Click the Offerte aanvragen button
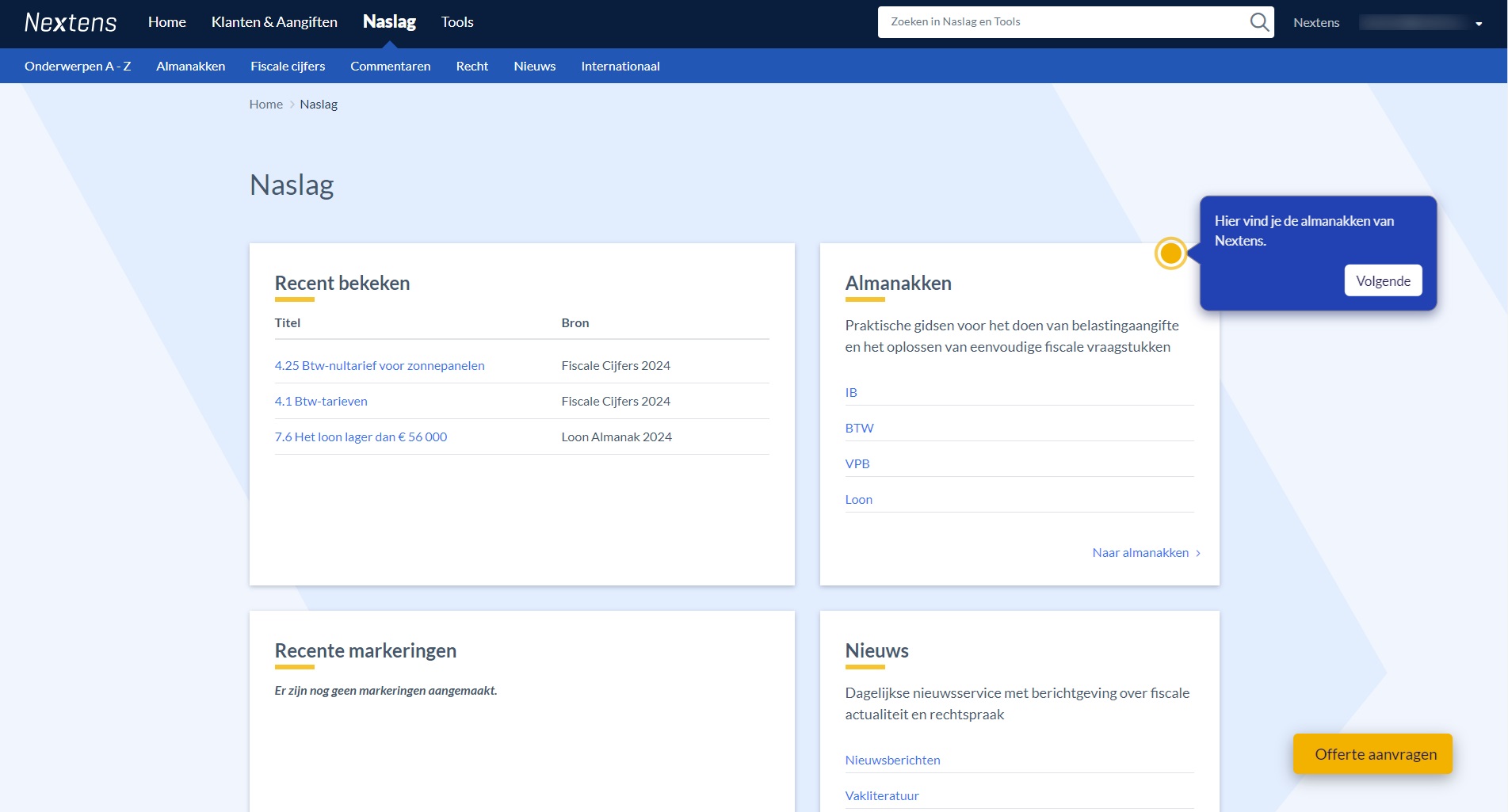This screenshot has width=1508, height=812. (1372, 754)
